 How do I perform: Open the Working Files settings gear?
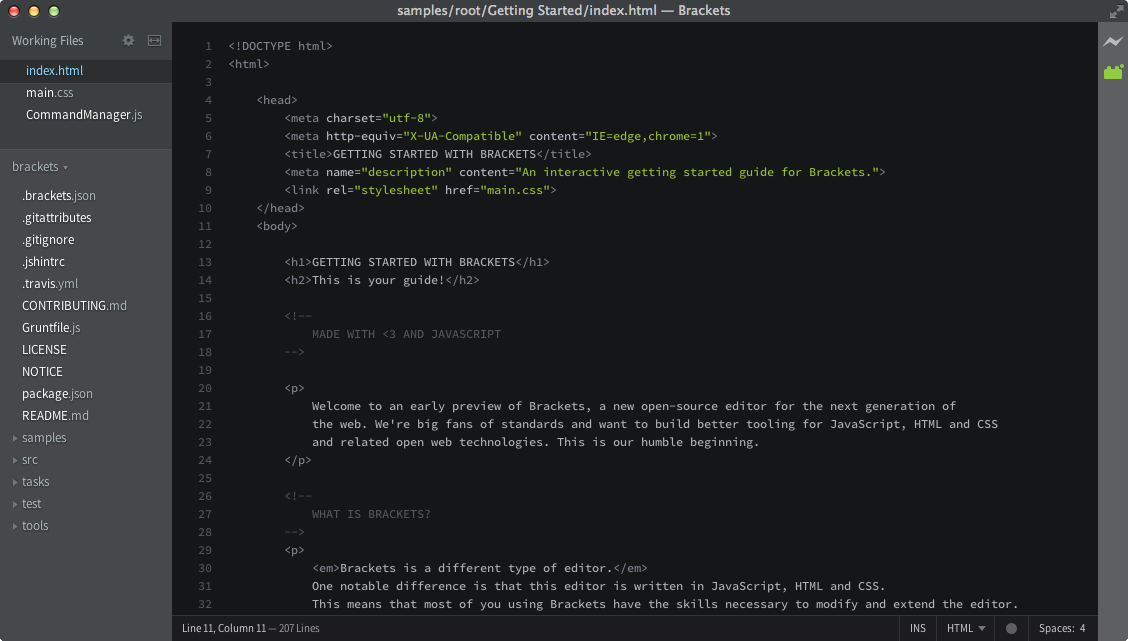click(x=128, y=40)
